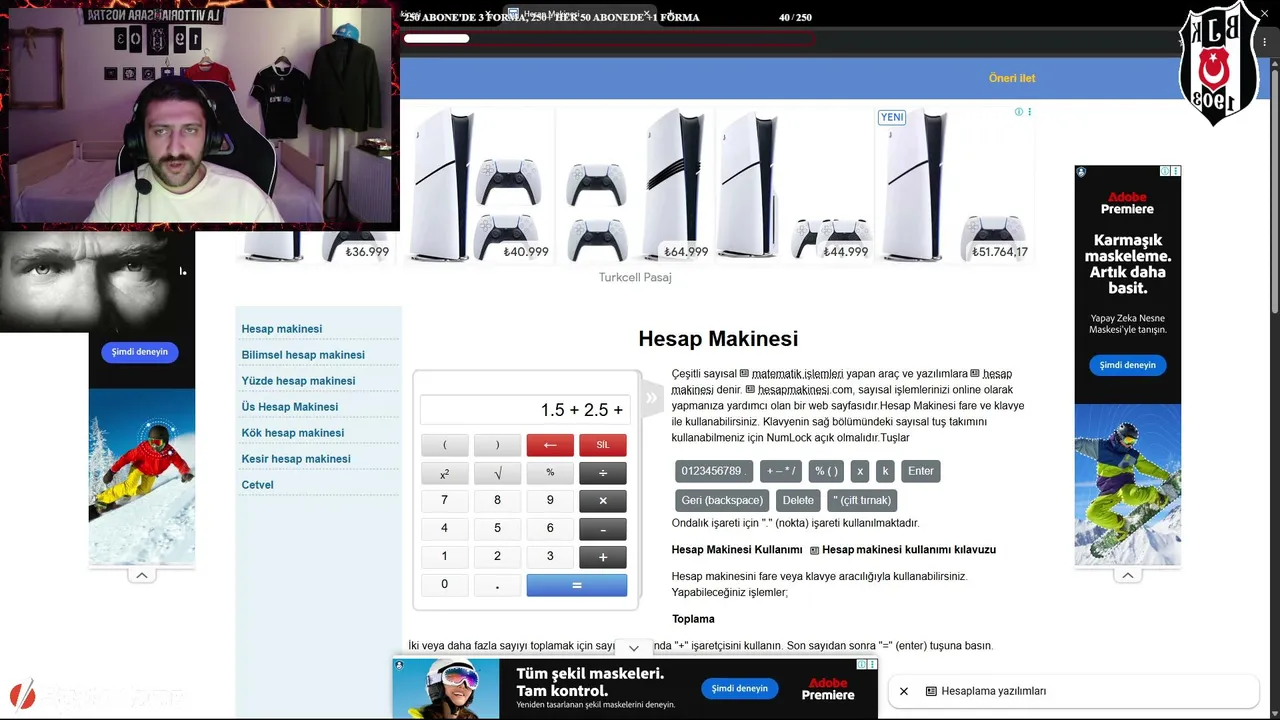Click the Turkcell Pasaj advertiser label
The image size is (1280, 720).
coord(635,277)
